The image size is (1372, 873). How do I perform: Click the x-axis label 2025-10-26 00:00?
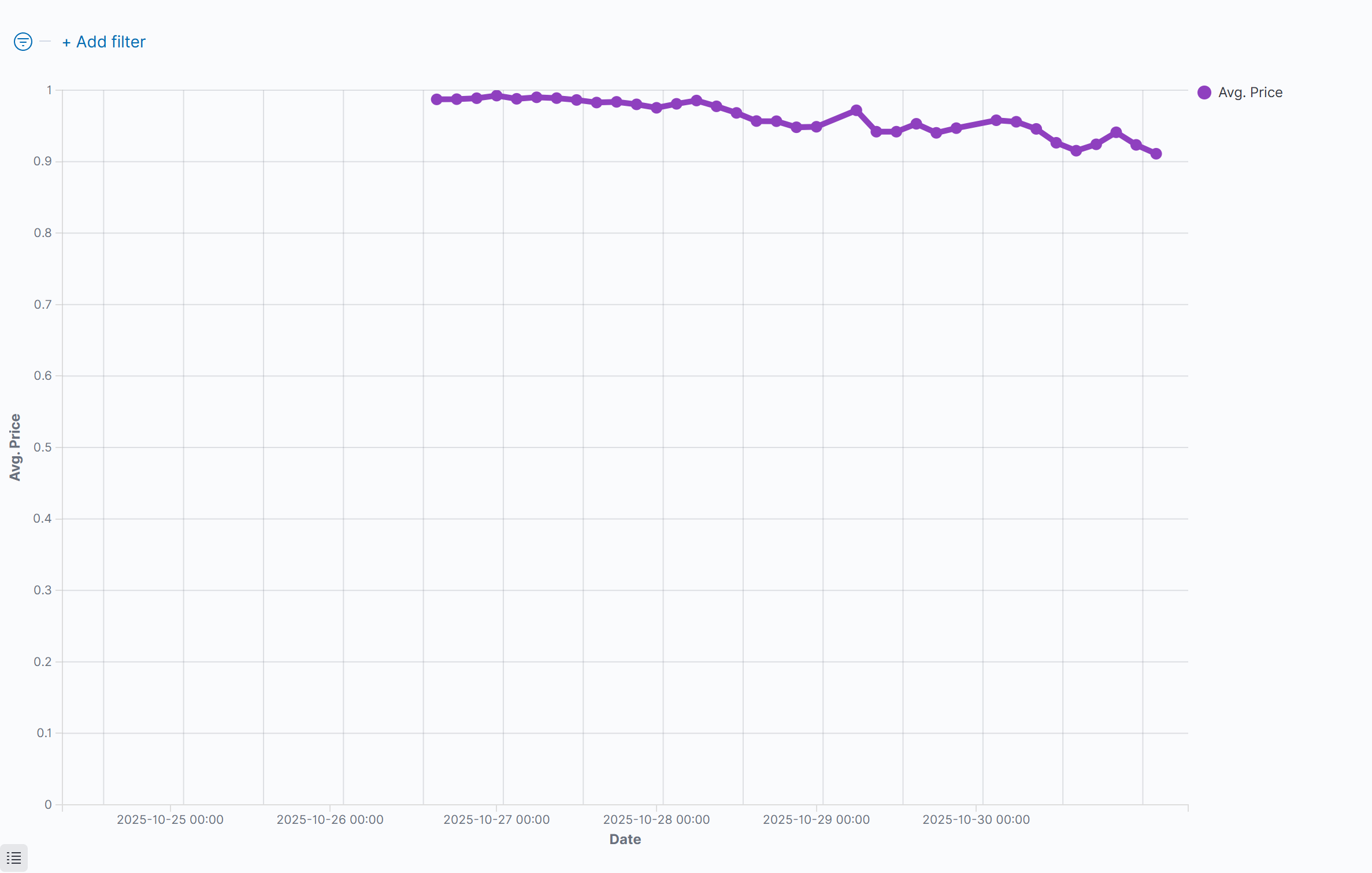pos(330,819)
